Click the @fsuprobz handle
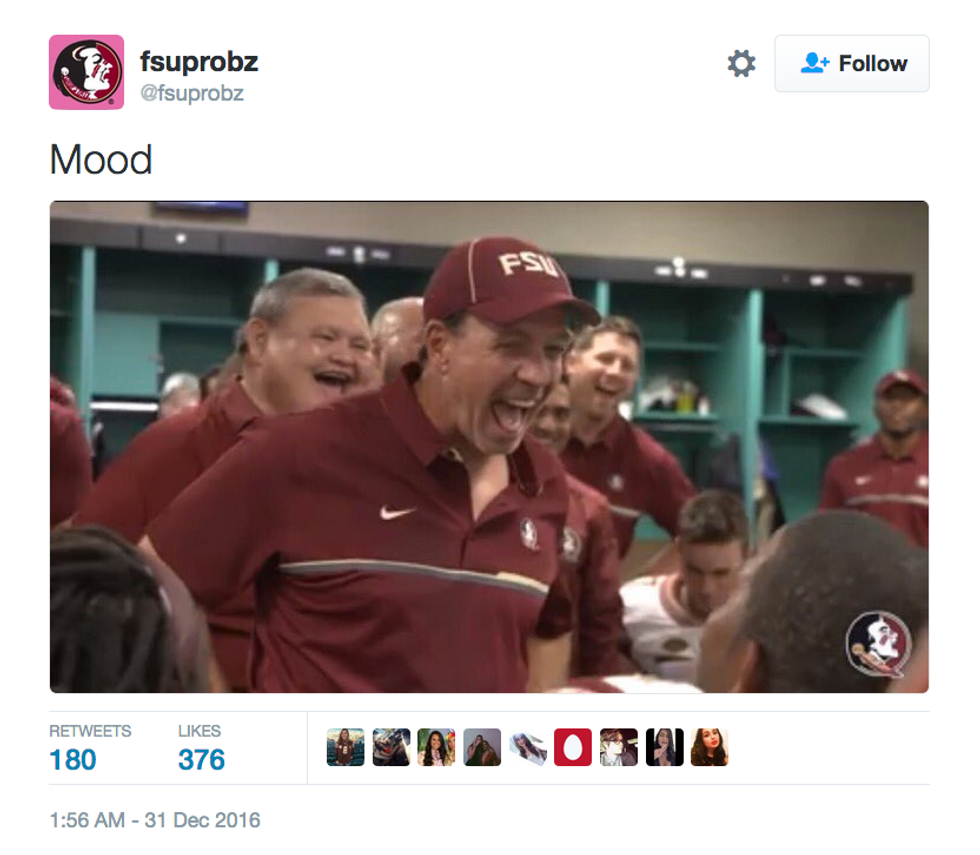The image size is (980, 855). click(x=191, y=94)
